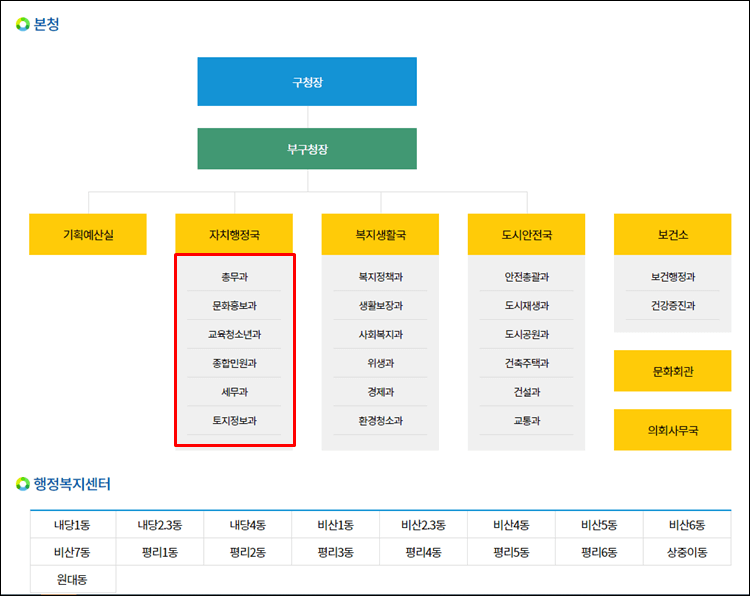
Task: Go to 도시공원과
Action: pos(527,334)
